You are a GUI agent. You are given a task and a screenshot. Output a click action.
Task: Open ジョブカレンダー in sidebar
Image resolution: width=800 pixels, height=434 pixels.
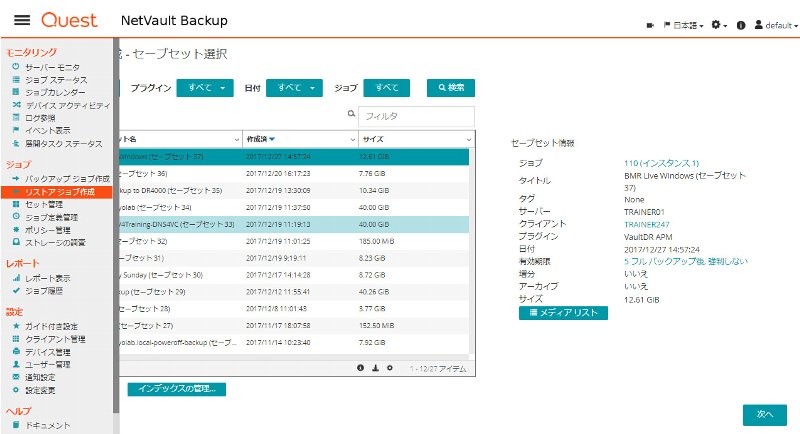pos(55,92)
